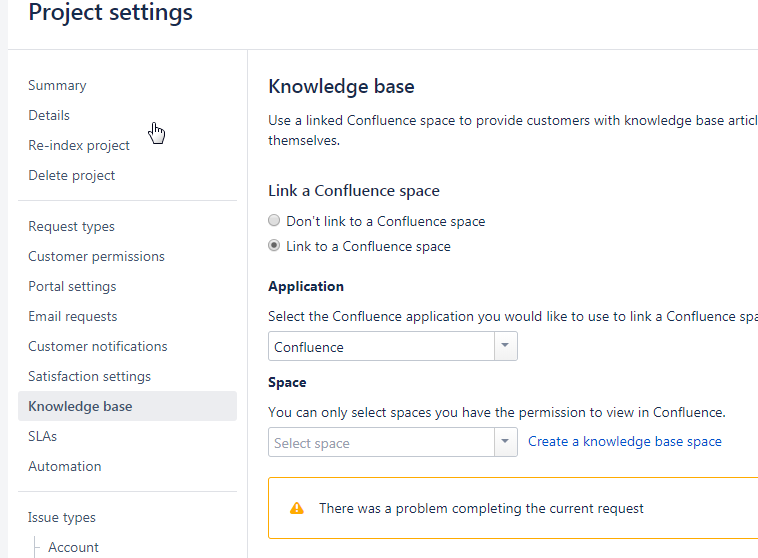Open Automation settings
The width and height of the screenshot is (758, 558).
pos(65,466)
